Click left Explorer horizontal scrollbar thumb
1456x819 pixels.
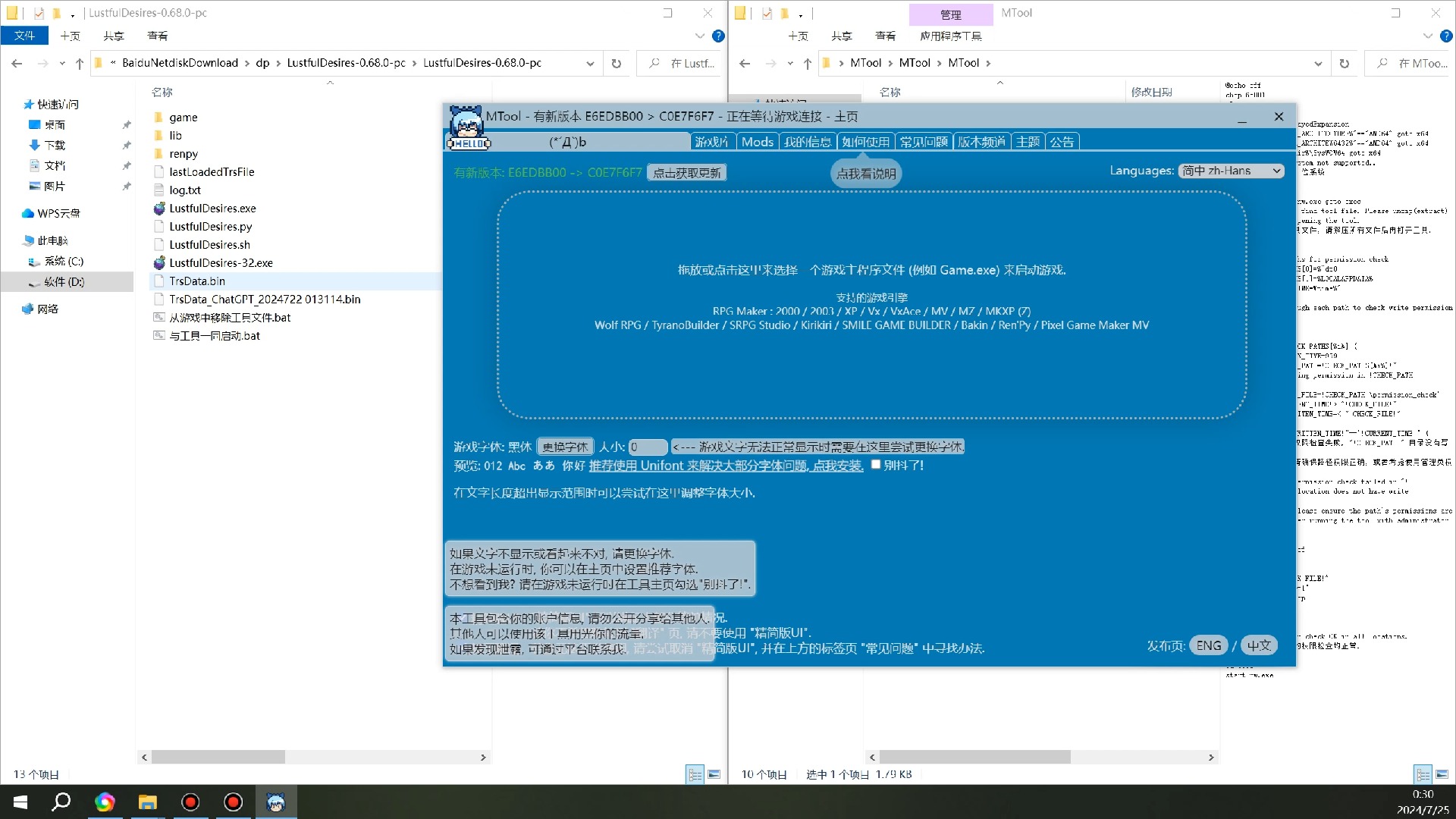pos(218,757)
